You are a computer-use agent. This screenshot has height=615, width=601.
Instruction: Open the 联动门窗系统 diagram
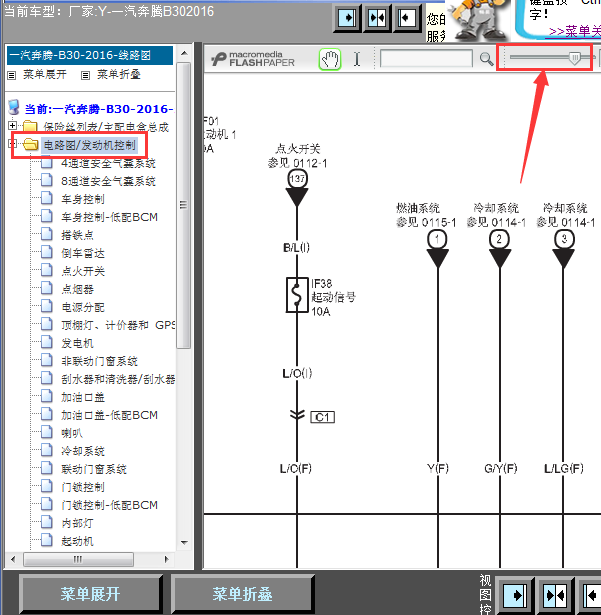click(x=94, y=469)
